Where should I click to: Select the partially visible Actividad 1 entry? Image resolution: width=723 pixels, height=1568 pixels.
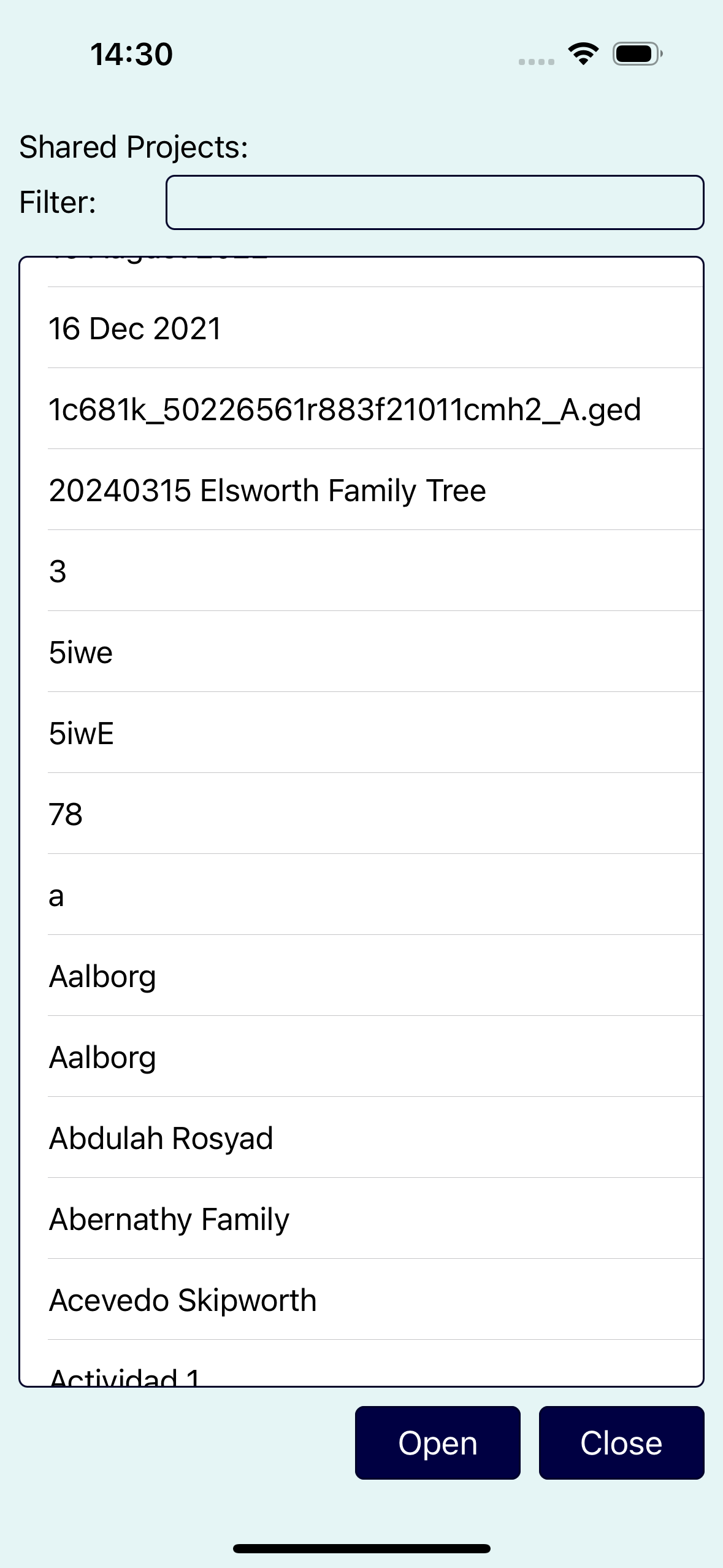point(375,1362)
